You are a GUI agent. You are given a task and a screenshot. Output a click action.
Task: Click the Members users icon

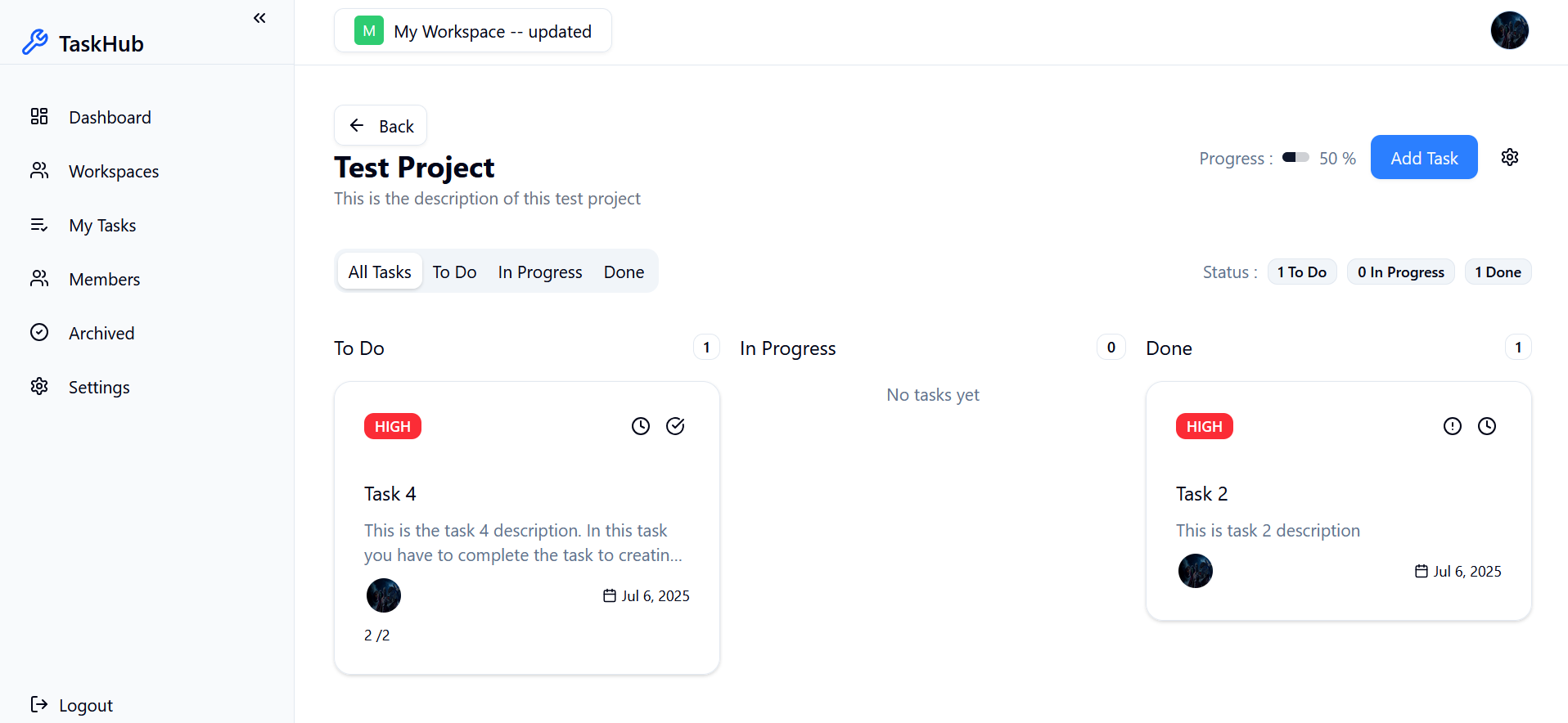[39, 278]
